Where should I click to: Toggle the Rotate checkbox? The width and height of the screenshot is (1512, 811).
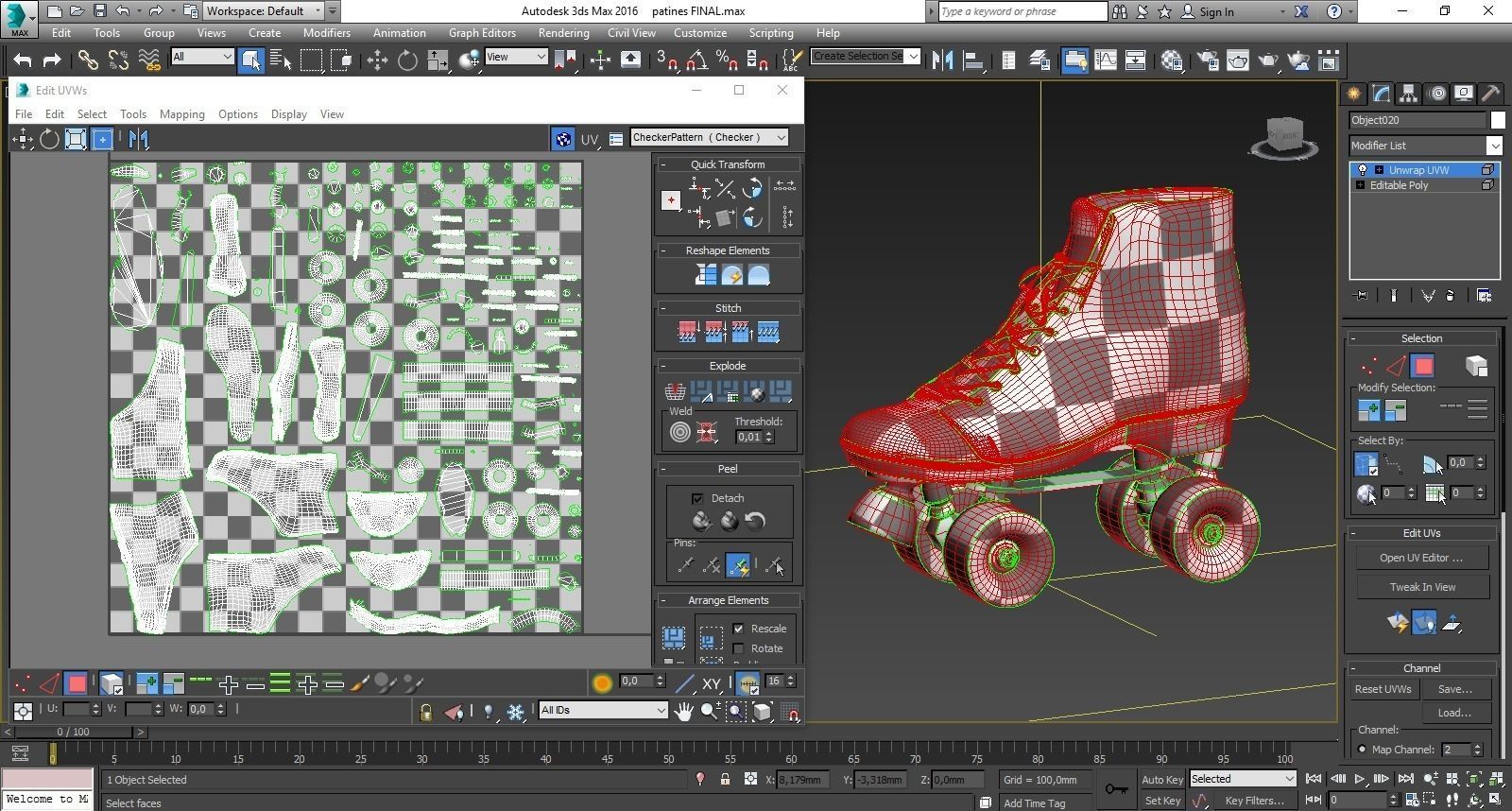[x=739, y=648]
